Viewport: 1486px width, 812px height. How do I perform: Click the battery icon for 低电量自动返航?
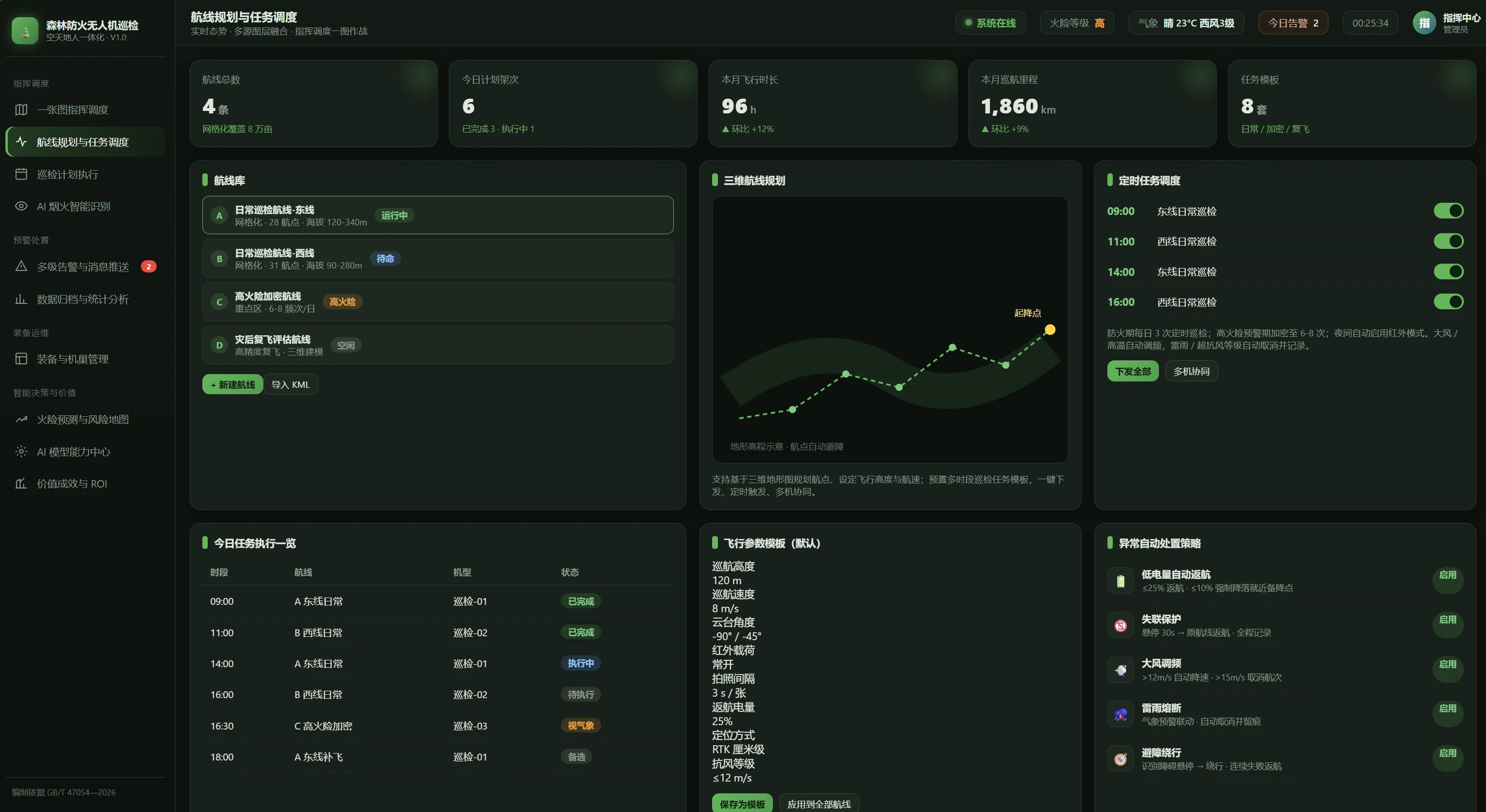pos(1120,581)
